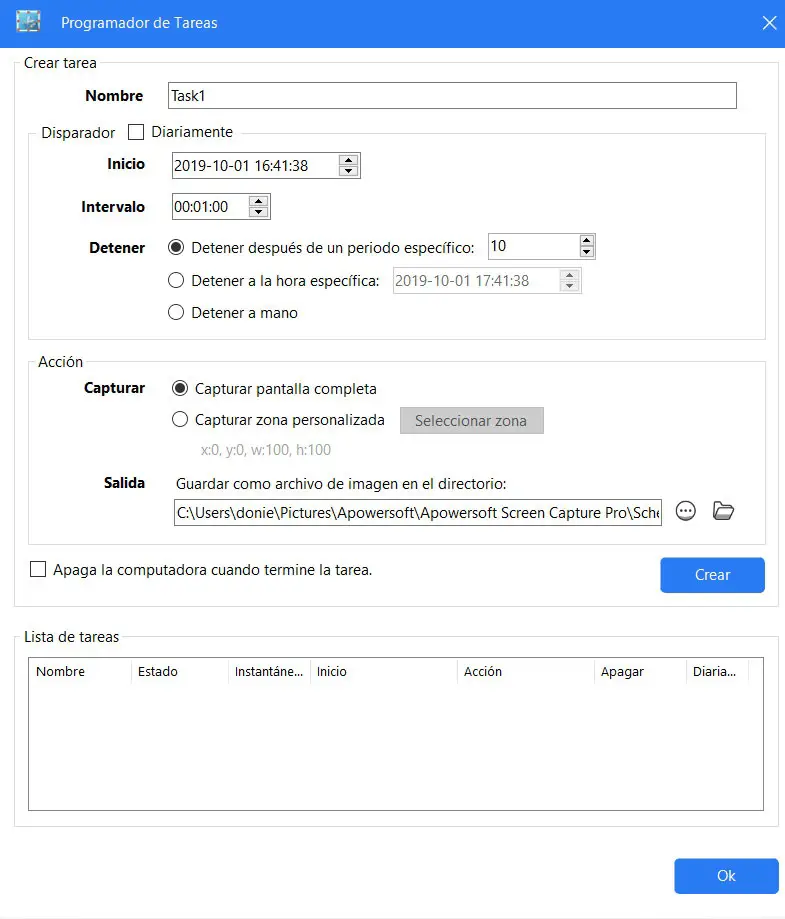
Task: Click the Nombre text field
Action: [x=452, y=96]
